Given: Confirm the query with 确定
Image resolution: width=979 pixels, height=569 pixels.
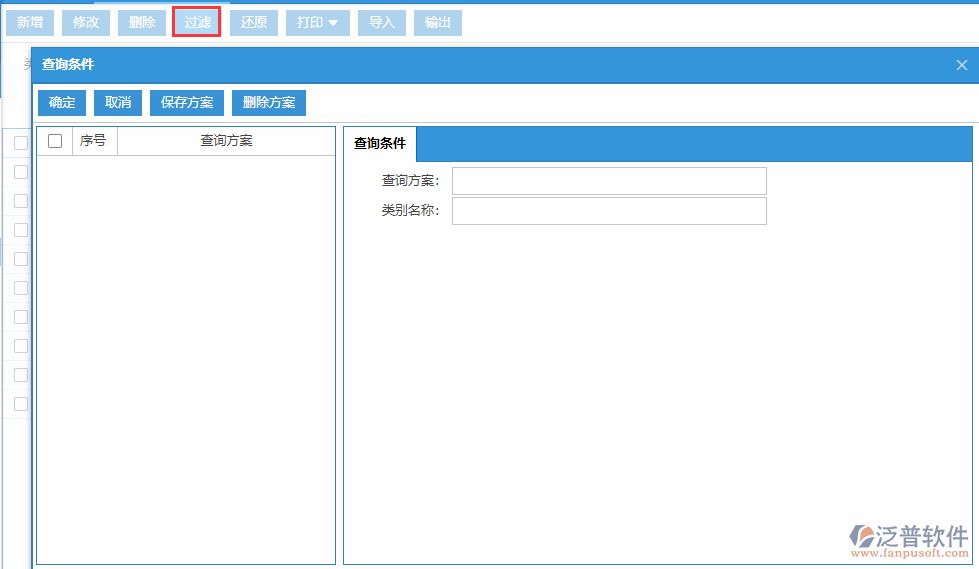Looking at the screenshot, I should (x=62, y=102).
